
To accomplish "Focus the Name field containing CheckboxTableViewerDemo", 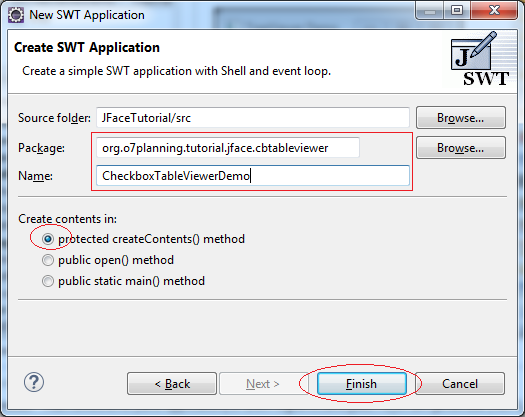I will [253, 176].
